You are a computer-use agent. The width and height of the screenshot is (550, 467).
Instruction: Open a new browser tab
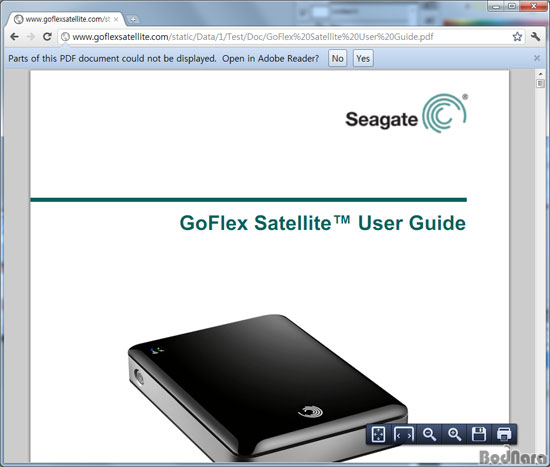133,20
